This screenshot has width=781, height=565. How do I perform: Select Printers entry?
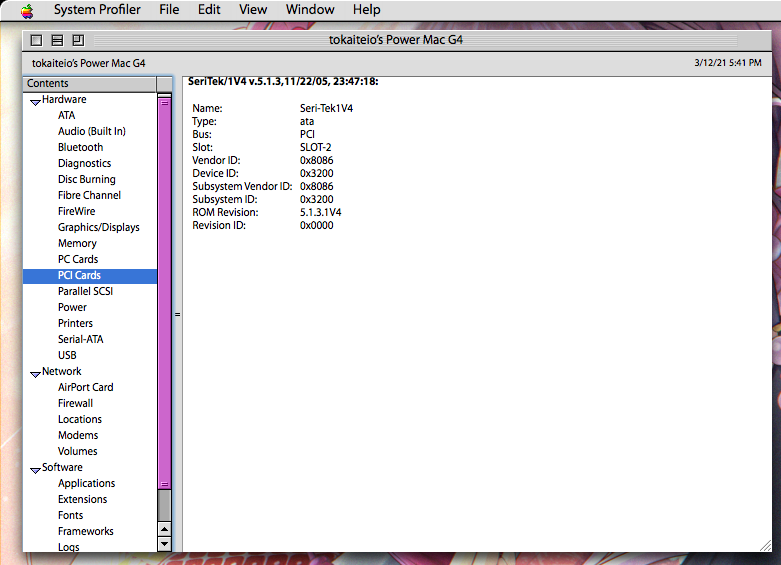75,323
